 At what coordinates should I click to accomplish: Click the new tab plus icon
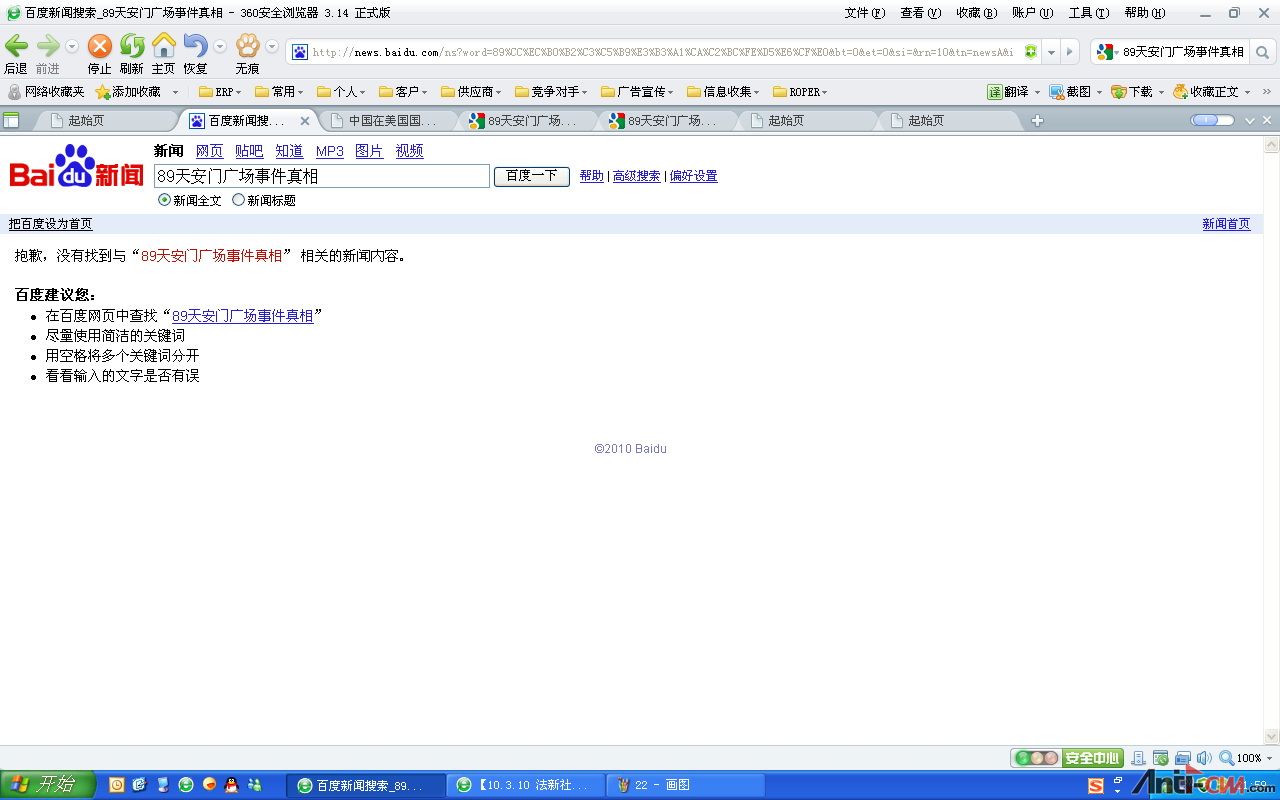click(x=1037, y=120)
